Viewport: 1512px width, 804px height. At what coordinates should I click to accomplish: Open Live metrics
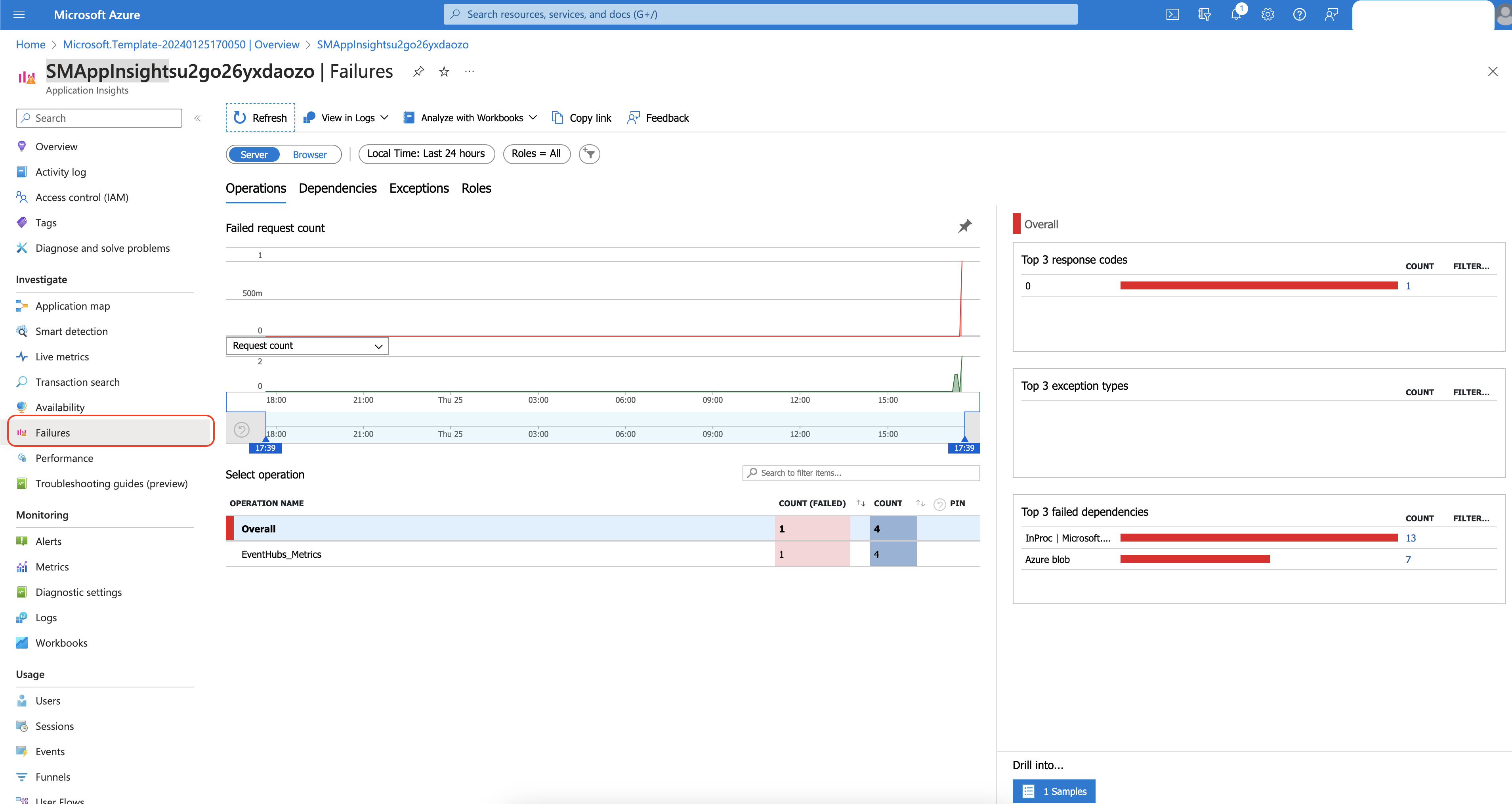(62, 356)
